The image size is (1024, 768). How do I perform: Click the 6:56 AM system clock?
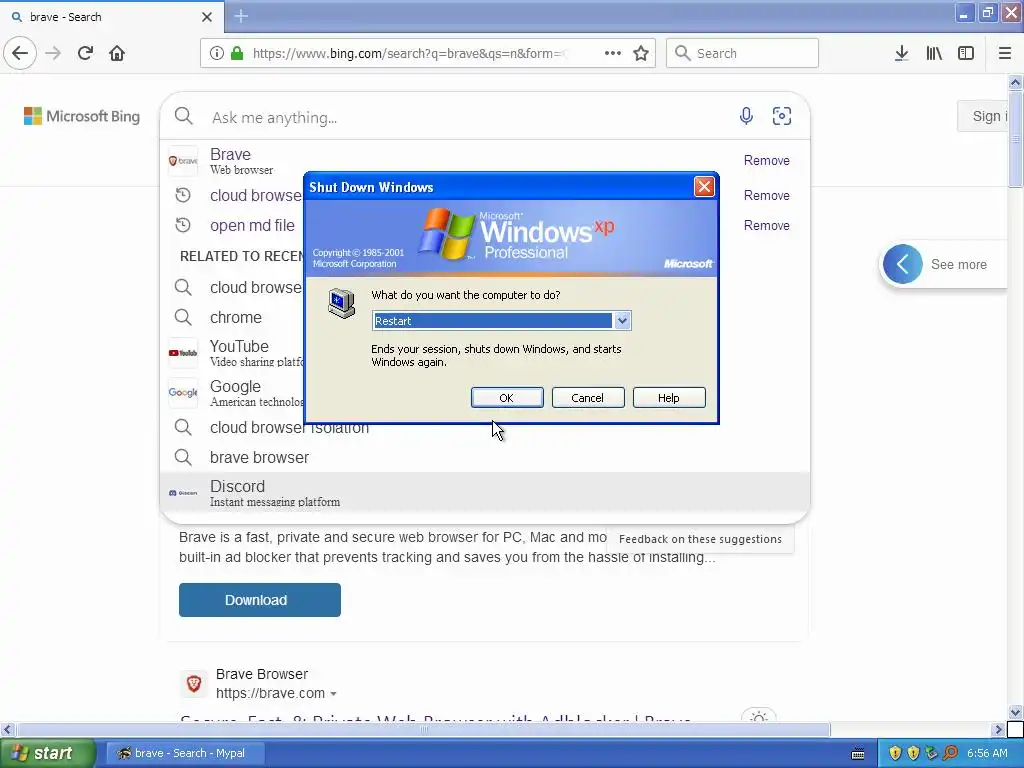987,753
